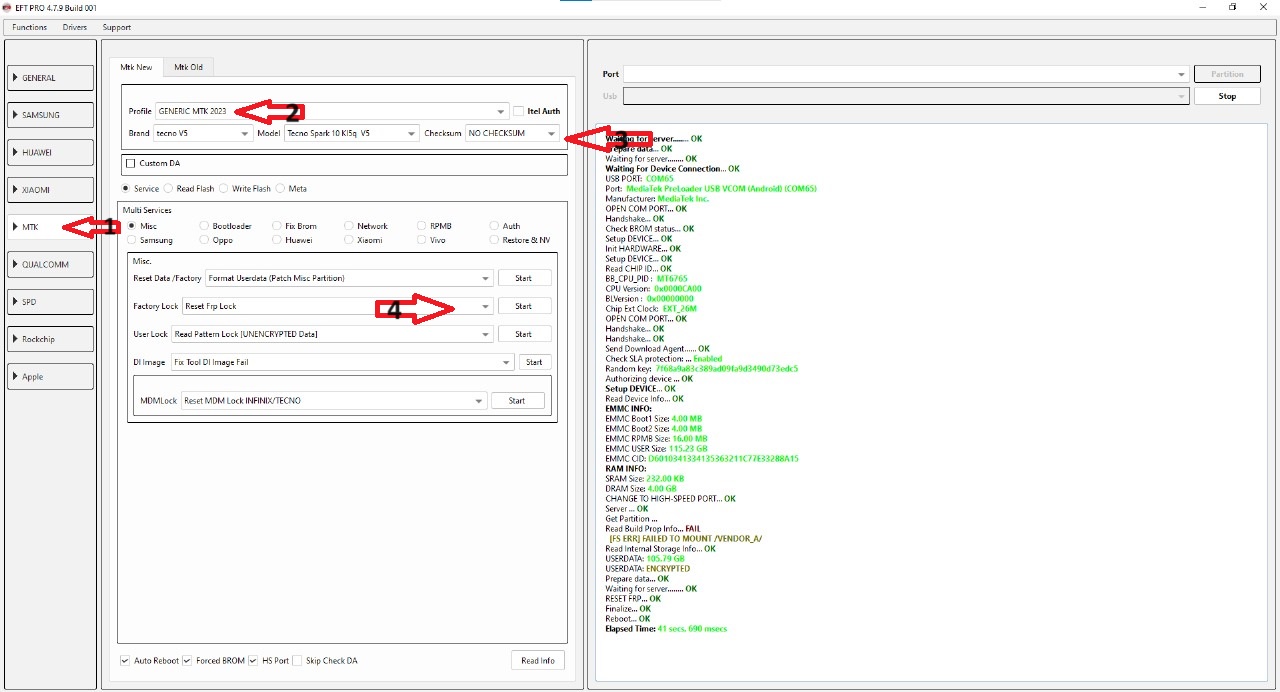Screen dimensions: 1280x692
Task: Select the Fix Brom radio option
Action: [277, 226]
